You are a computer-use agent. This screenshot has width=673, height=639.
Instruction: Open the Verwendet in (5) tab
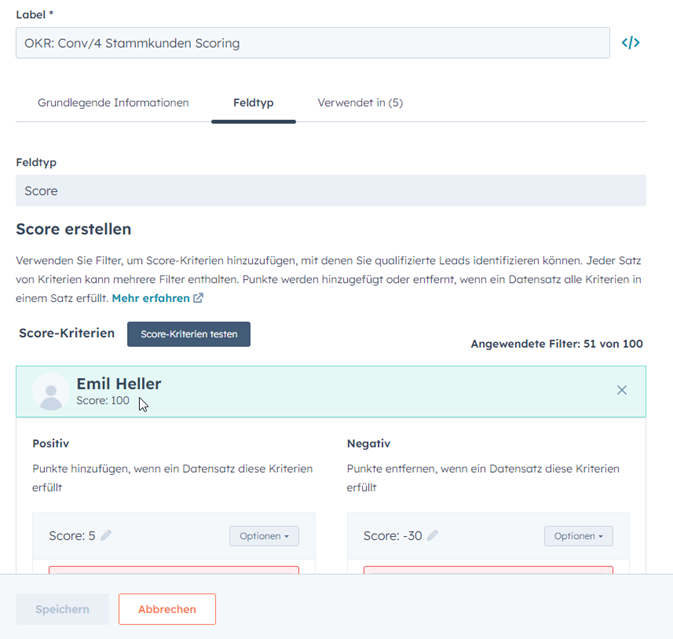(360, 103)
